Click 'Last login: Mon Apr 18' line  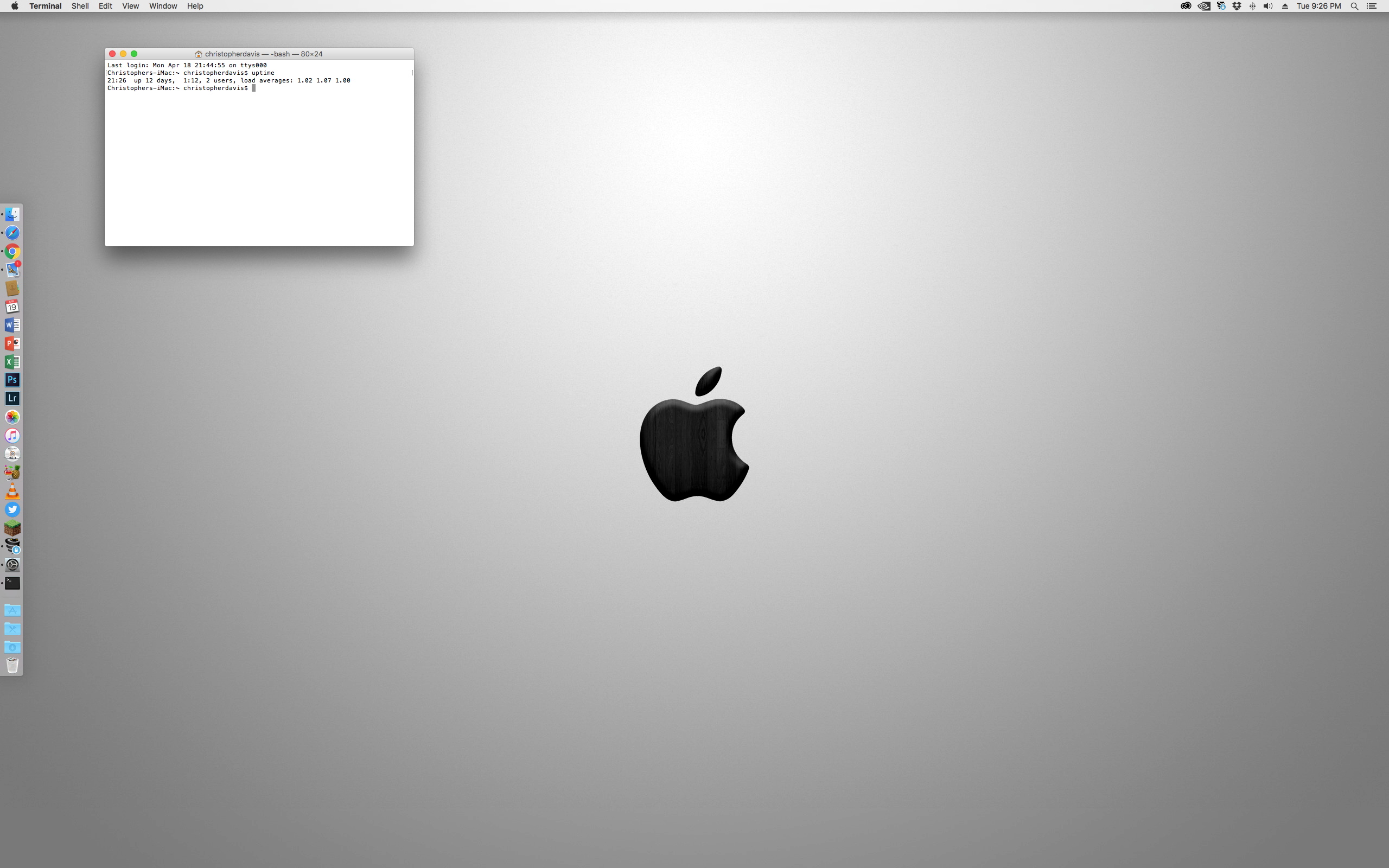pos(187,66)
